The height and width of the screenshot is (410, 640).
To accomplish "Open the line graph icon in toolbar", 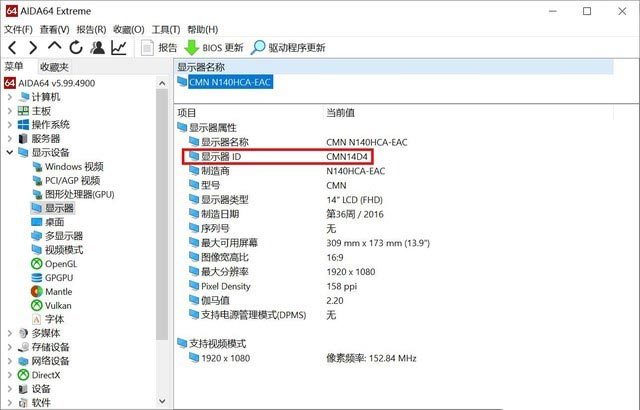I will (x=119, y=47).
